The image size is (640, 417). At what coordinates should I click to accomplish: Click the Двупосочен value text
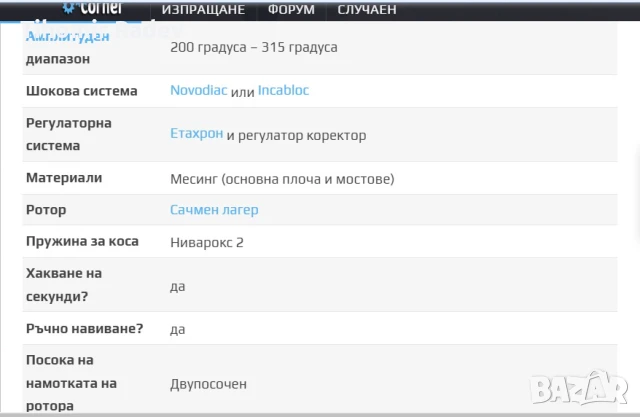(x=208, y=383)
